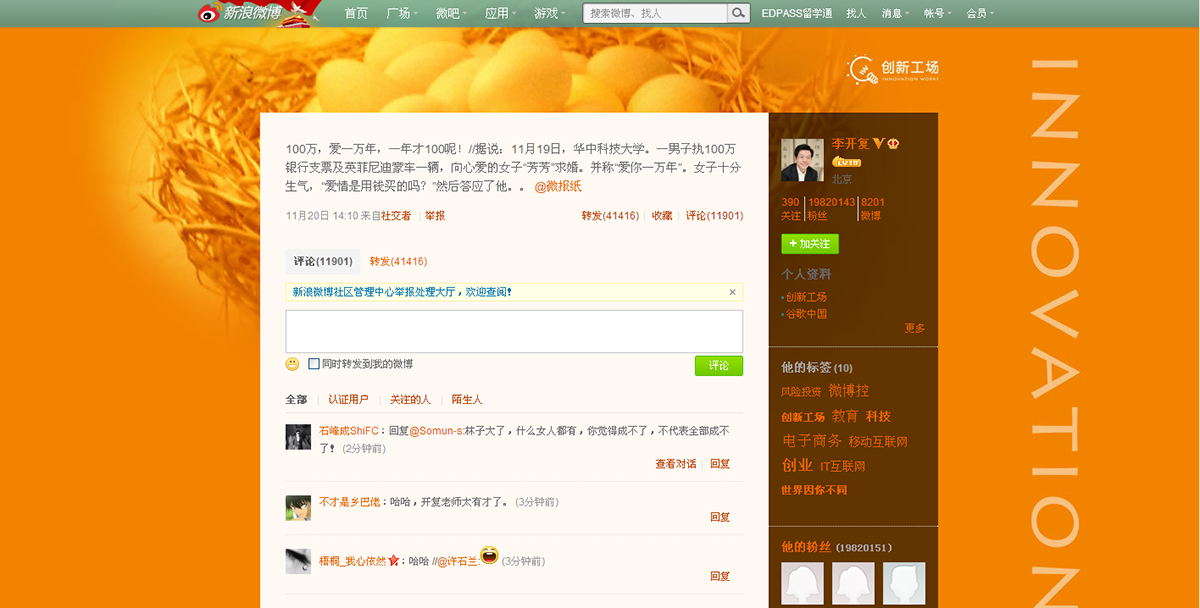Image resolution: width=1200 pixels, height=608 pixels.
Task: Open 谷歌中国 in 个人资料
Action: [806, 314]
